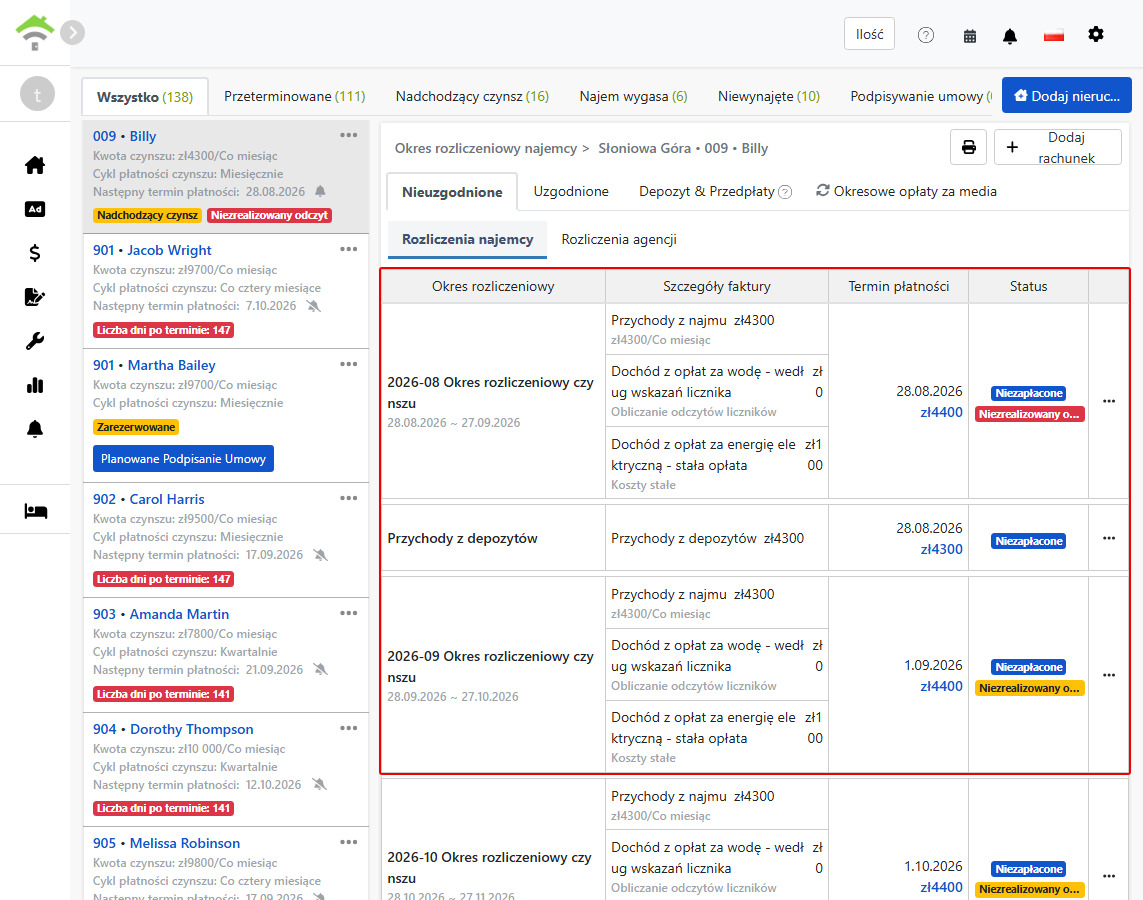Click the Ilość button

869,34
